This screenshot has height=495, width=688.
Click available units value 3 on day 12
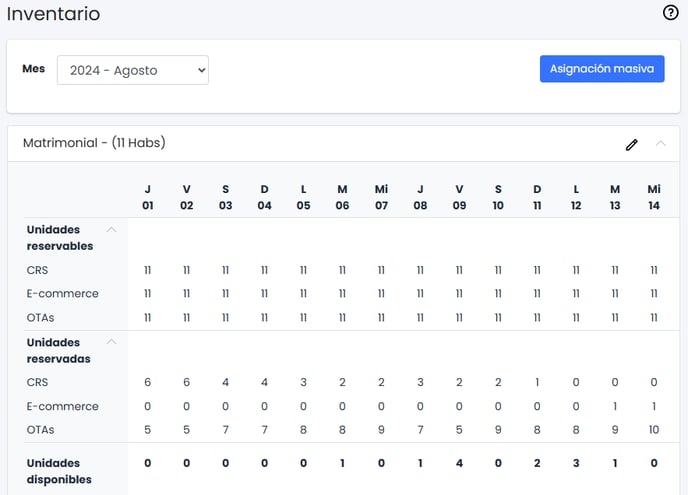[x=576, y=463]
